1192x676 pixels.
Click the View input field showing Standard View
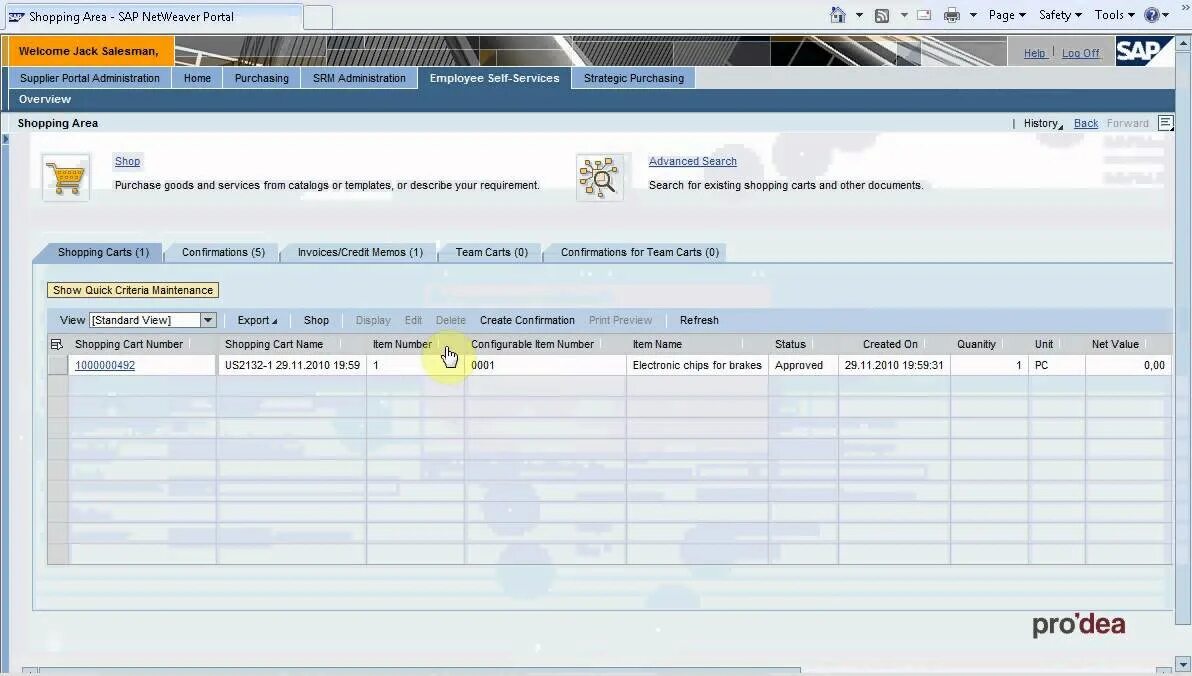145,320
